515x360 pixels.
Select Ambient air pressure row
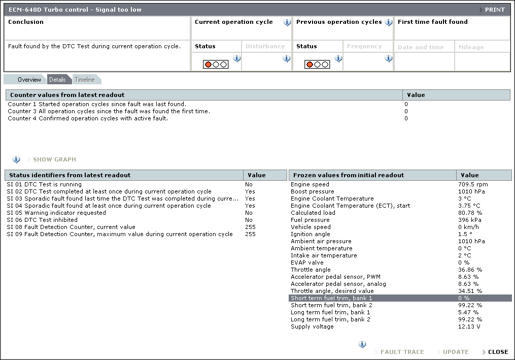point(400,241)
